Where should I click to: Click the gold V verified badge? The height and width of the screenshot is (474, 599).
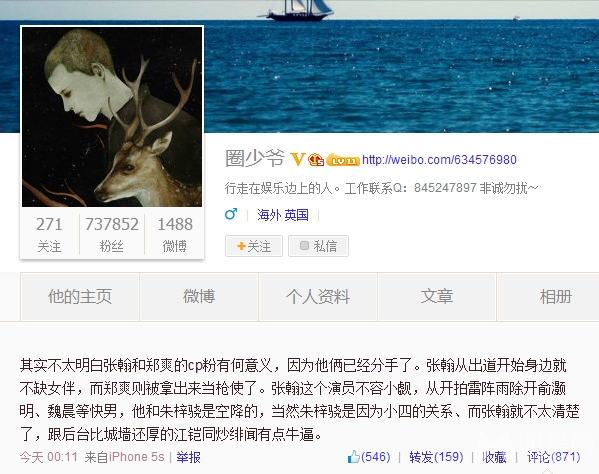click(298, 159)
